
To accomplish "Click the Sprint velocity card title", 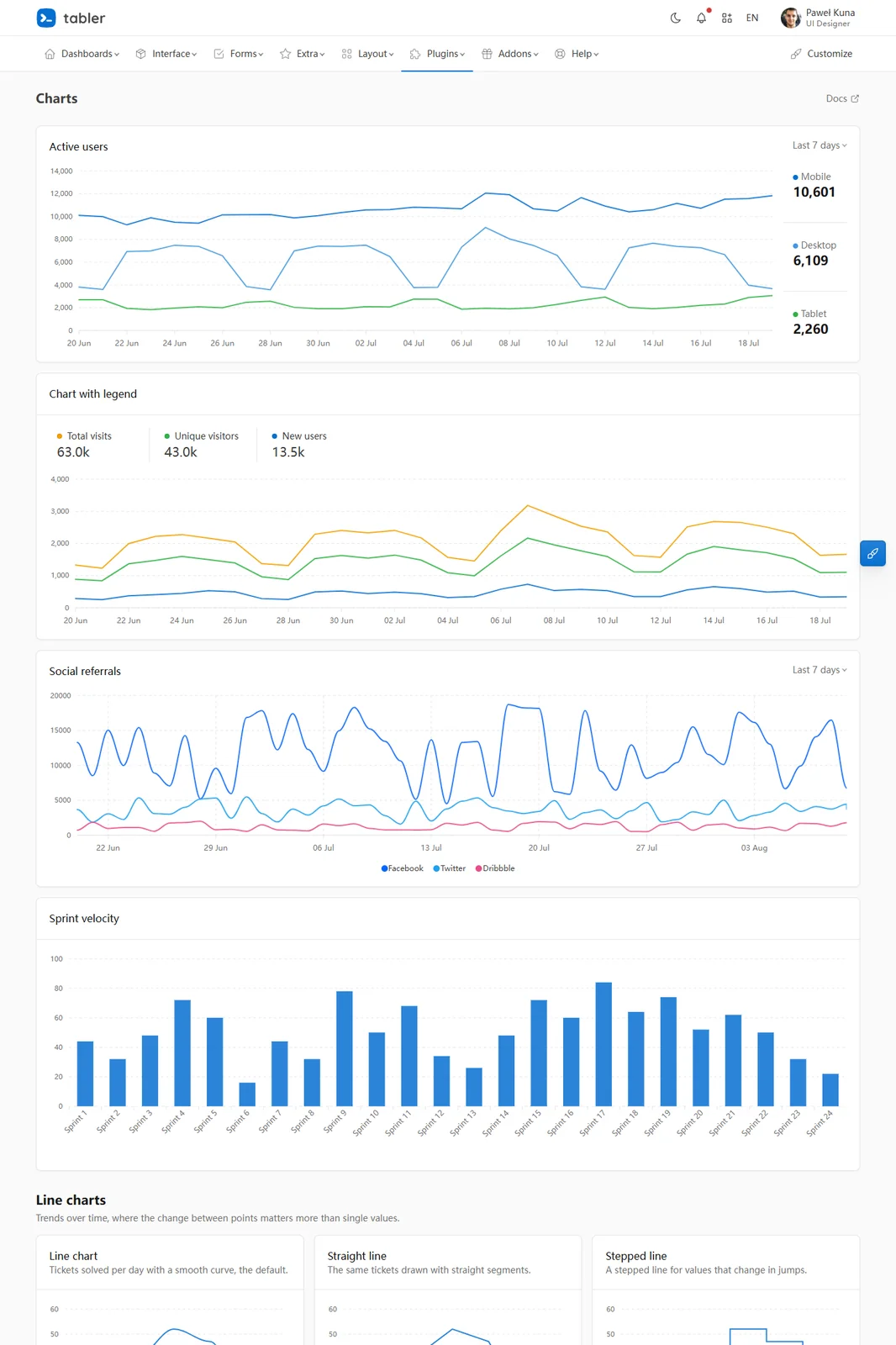I will pos(84,919).
